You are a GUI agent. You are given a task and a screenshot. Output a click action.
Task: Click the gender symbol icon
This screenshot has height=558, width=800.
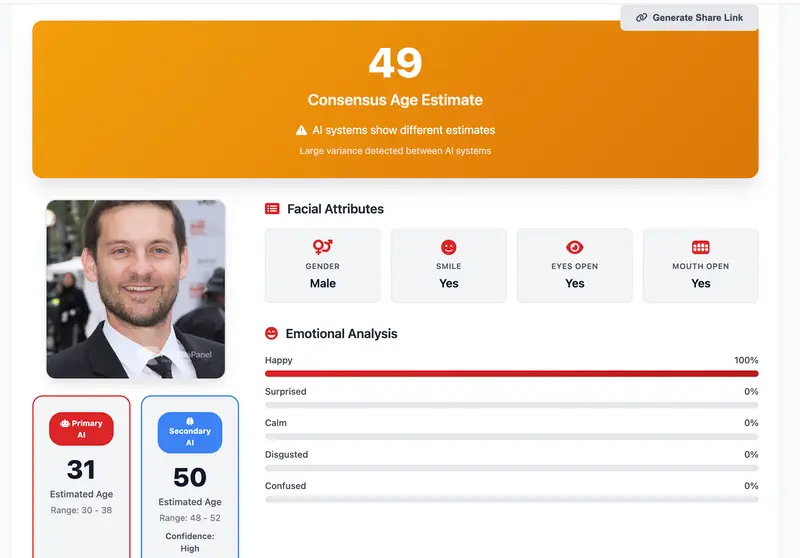click(x=322, y=246)
